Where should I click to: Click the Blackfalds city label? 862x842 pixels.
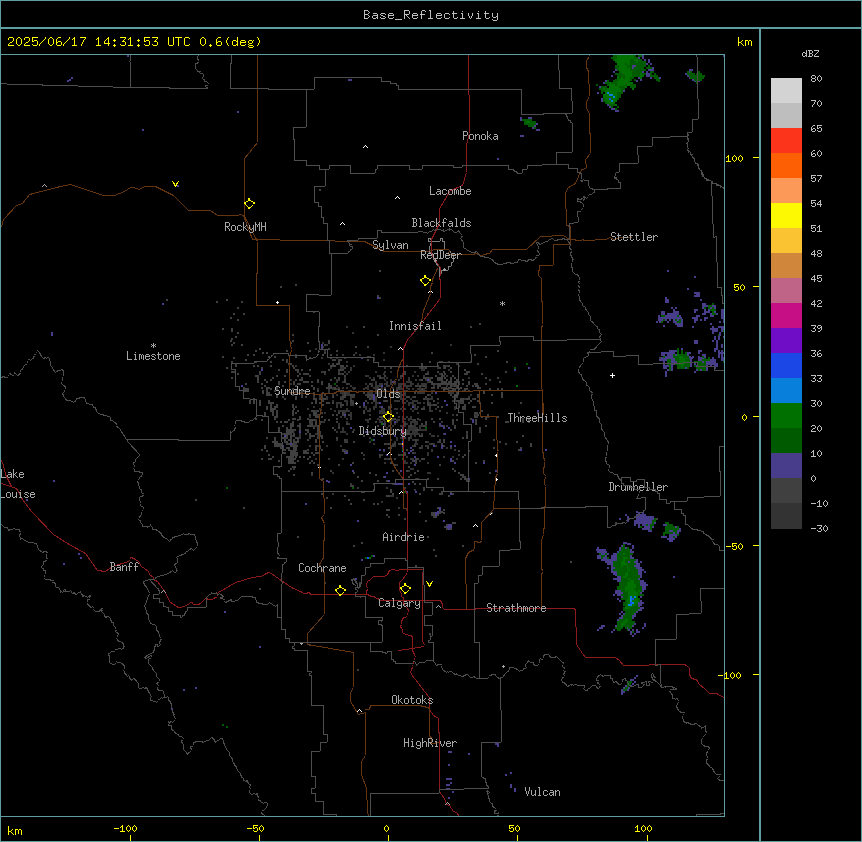pyautogui.click(x=441, y=223)
